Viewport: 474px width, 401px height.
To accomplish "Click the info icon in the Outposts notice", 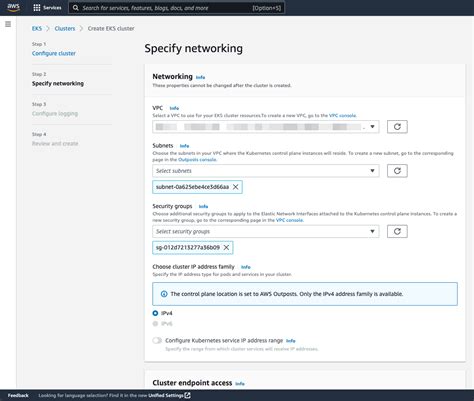I will click(x=164, y=294).
